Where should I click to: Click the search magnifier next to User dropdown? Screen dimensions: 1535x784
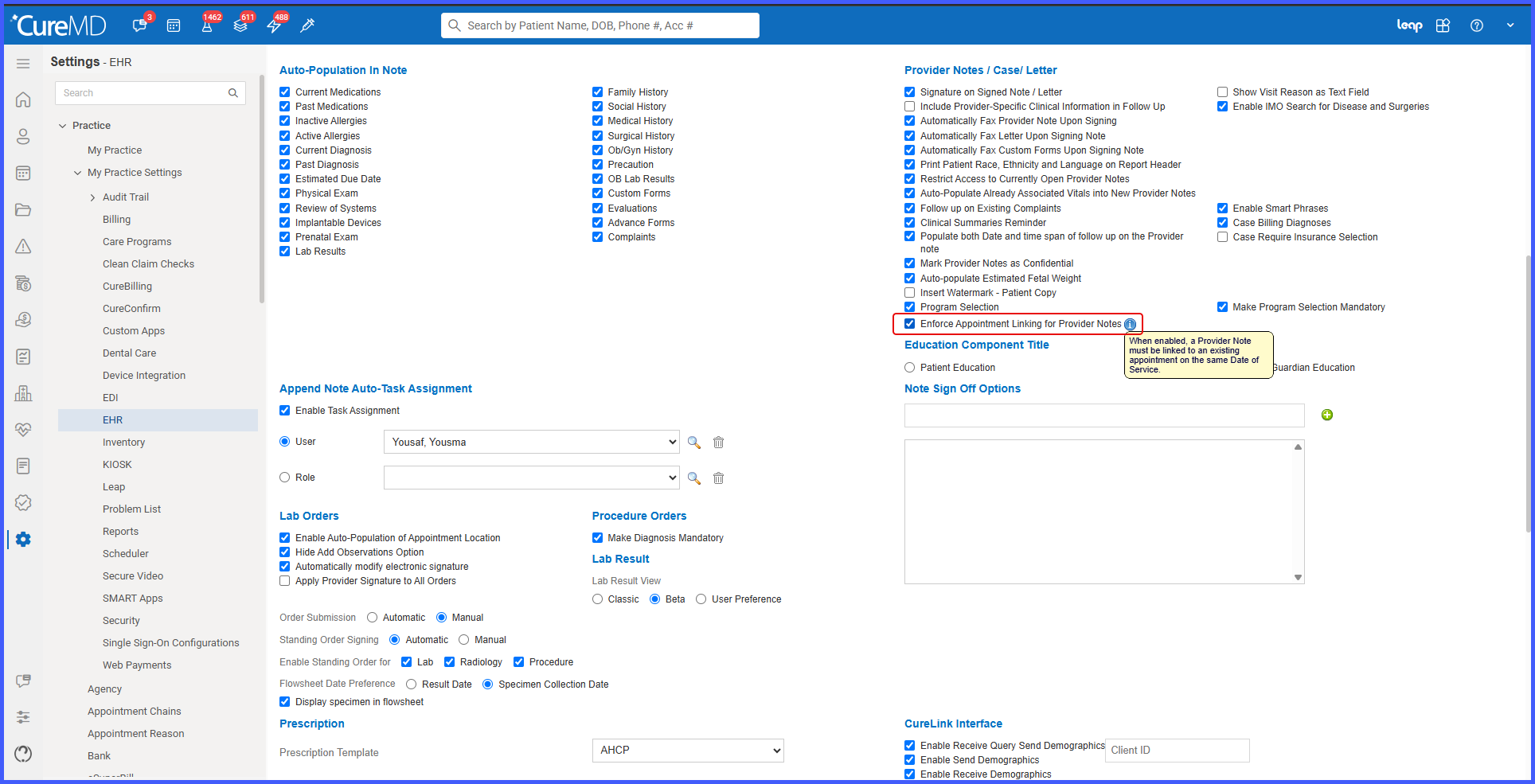click(x=694, y=443)
